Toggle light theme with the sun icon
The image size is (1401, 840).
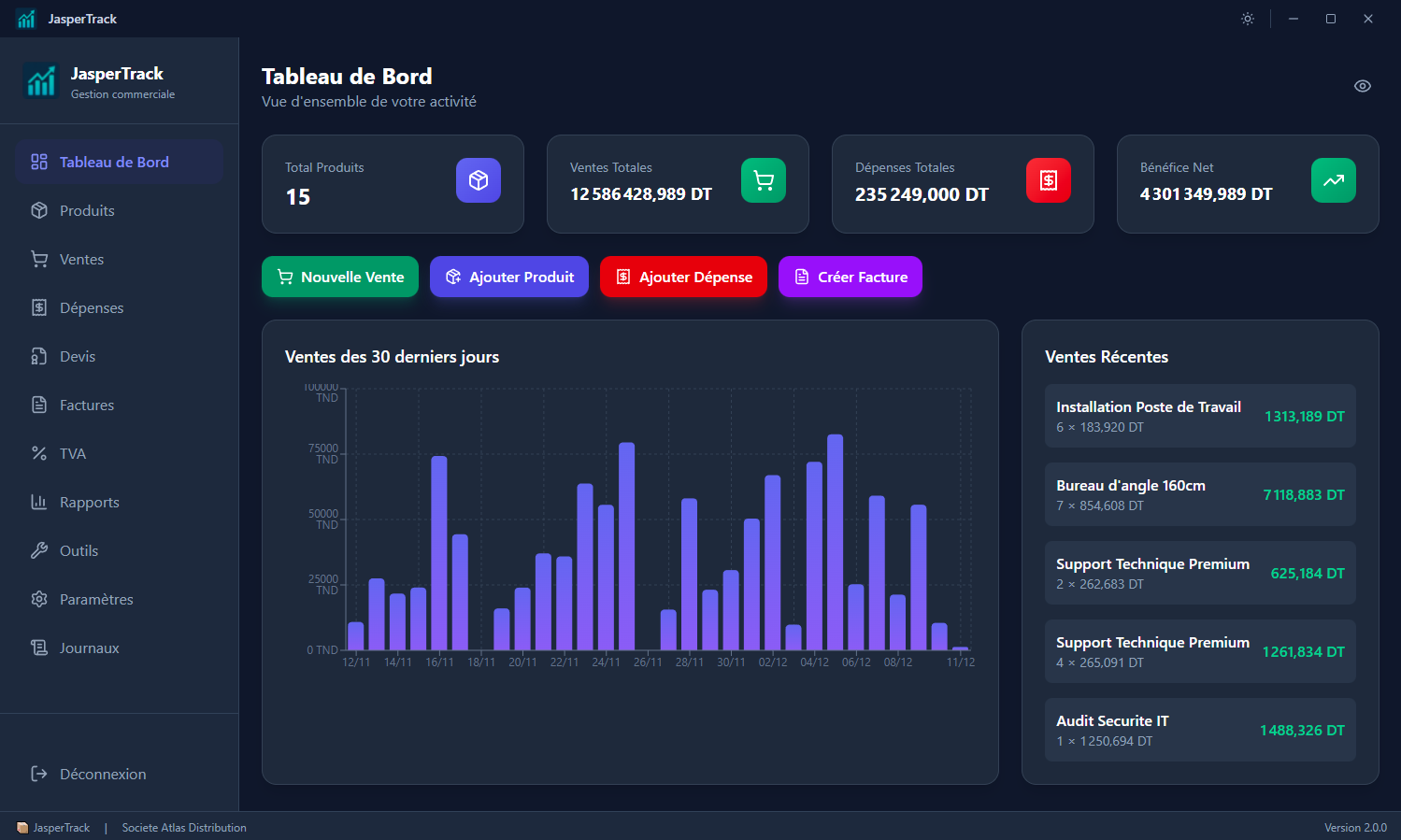(1248, 19)
